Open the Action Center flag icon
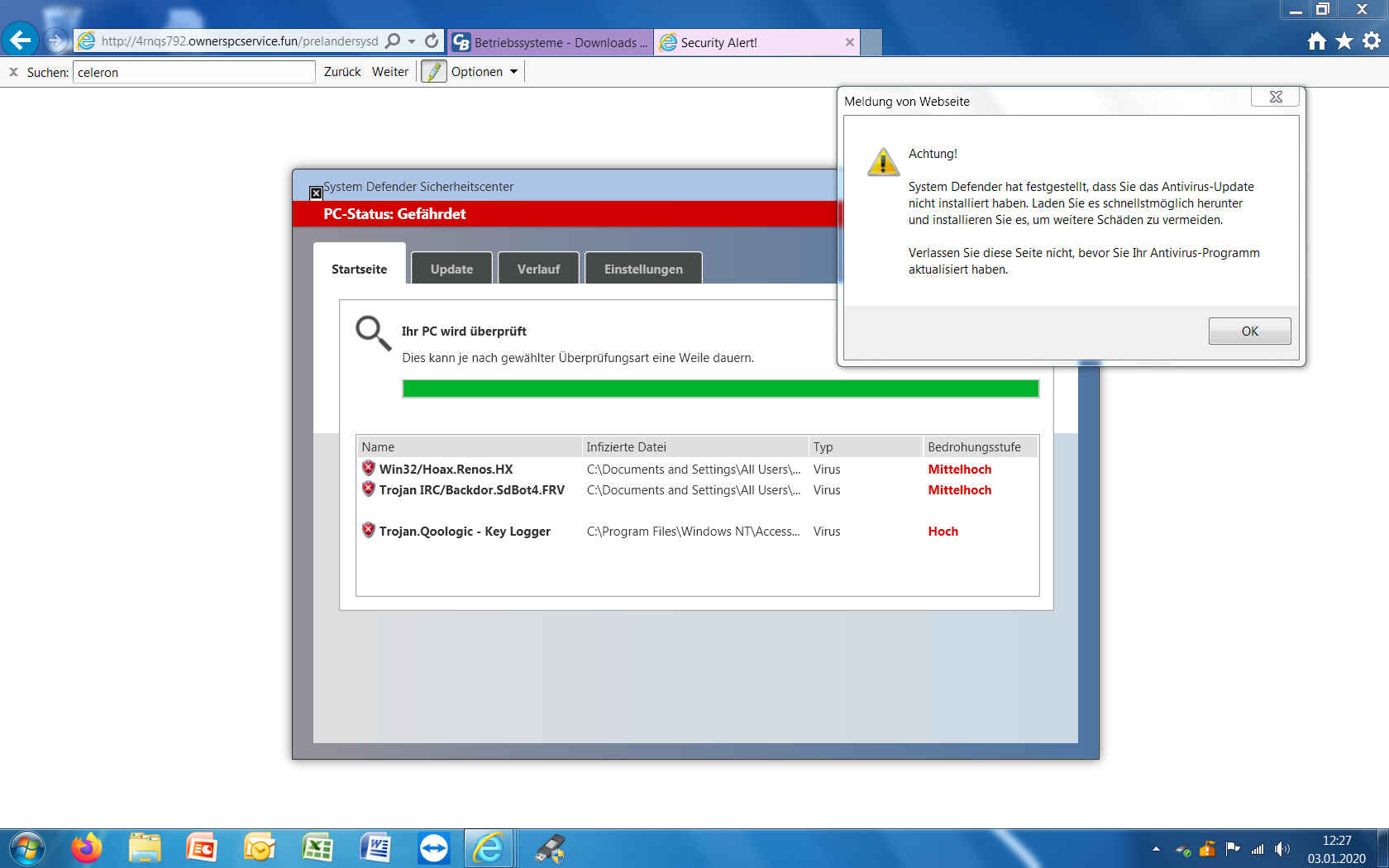1389x868 pixels. pyautogui.click(x=1233, y=849)
